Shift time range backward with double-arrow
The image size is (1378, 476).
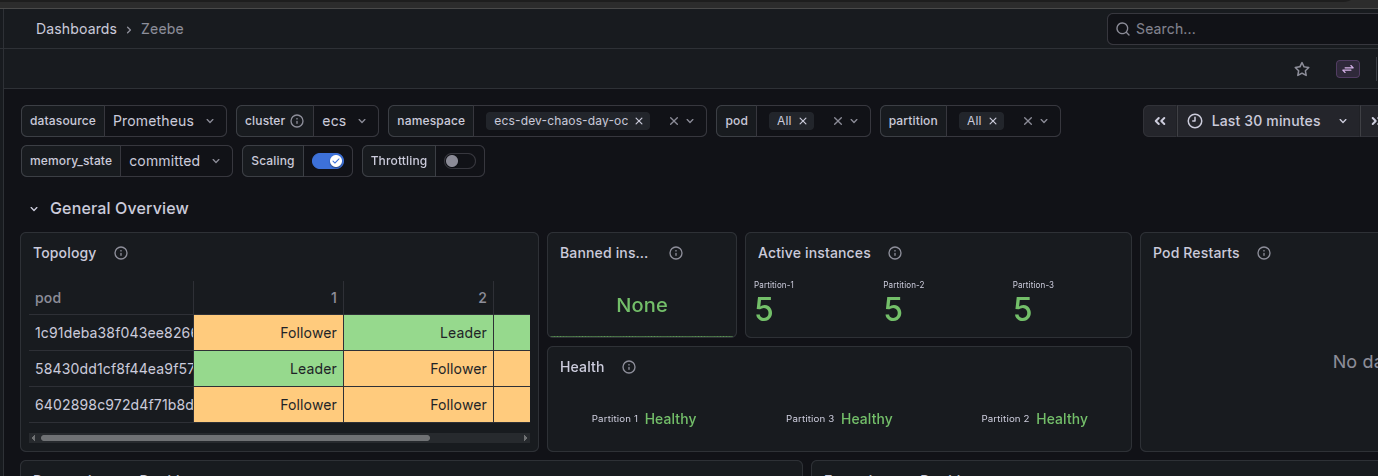pos(1160,121)
